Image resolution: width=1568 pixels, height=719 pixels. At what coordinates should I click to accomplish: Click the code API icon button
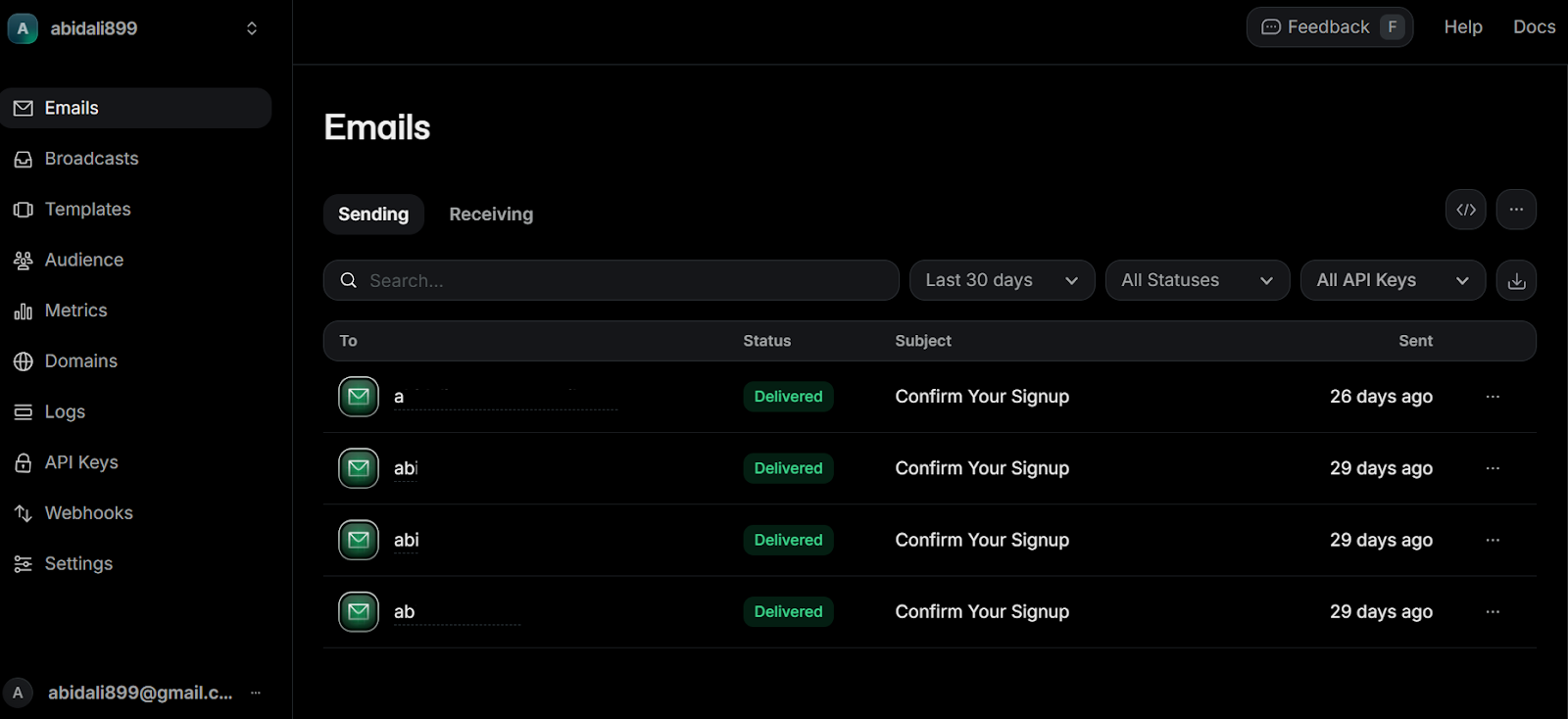1465,210
